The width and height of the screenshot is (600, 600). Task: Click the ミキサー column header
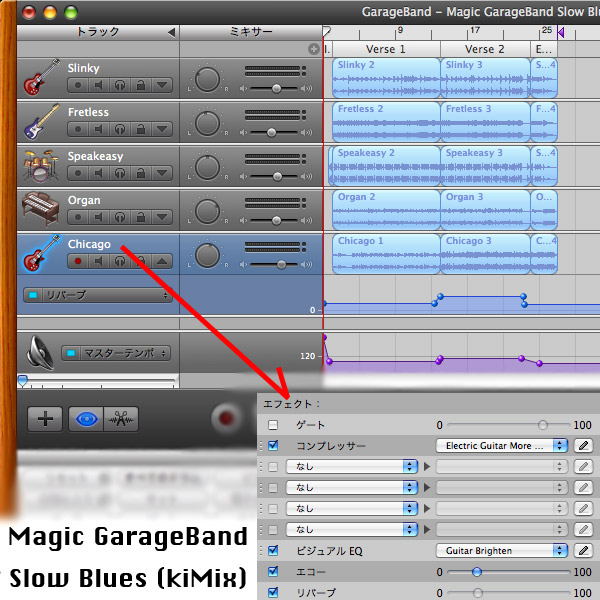[x=251, y=32]
